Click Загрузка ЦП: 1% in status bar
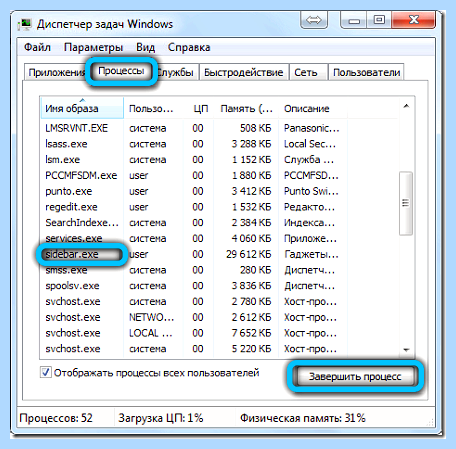This screenshot has width=456, height=449. [x=161, y=418]
